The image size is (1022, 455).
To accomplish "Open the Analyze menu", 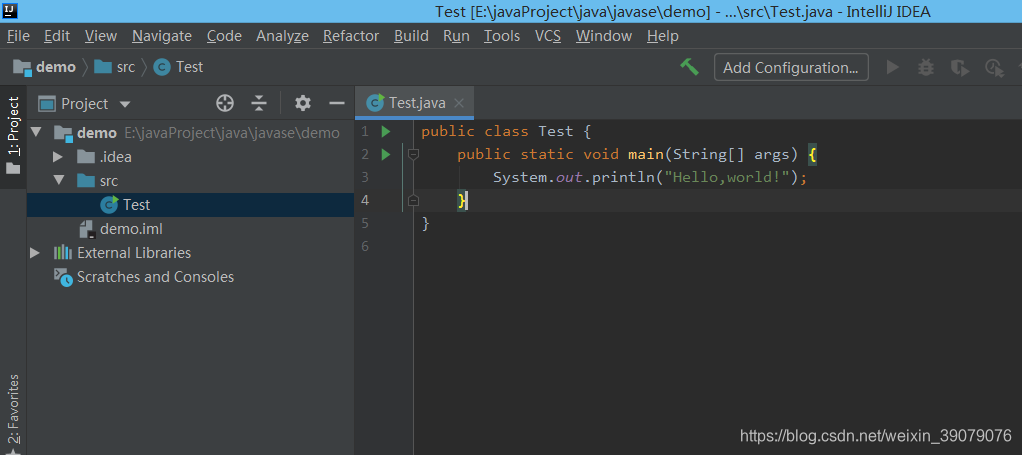I will pos(282,36).
